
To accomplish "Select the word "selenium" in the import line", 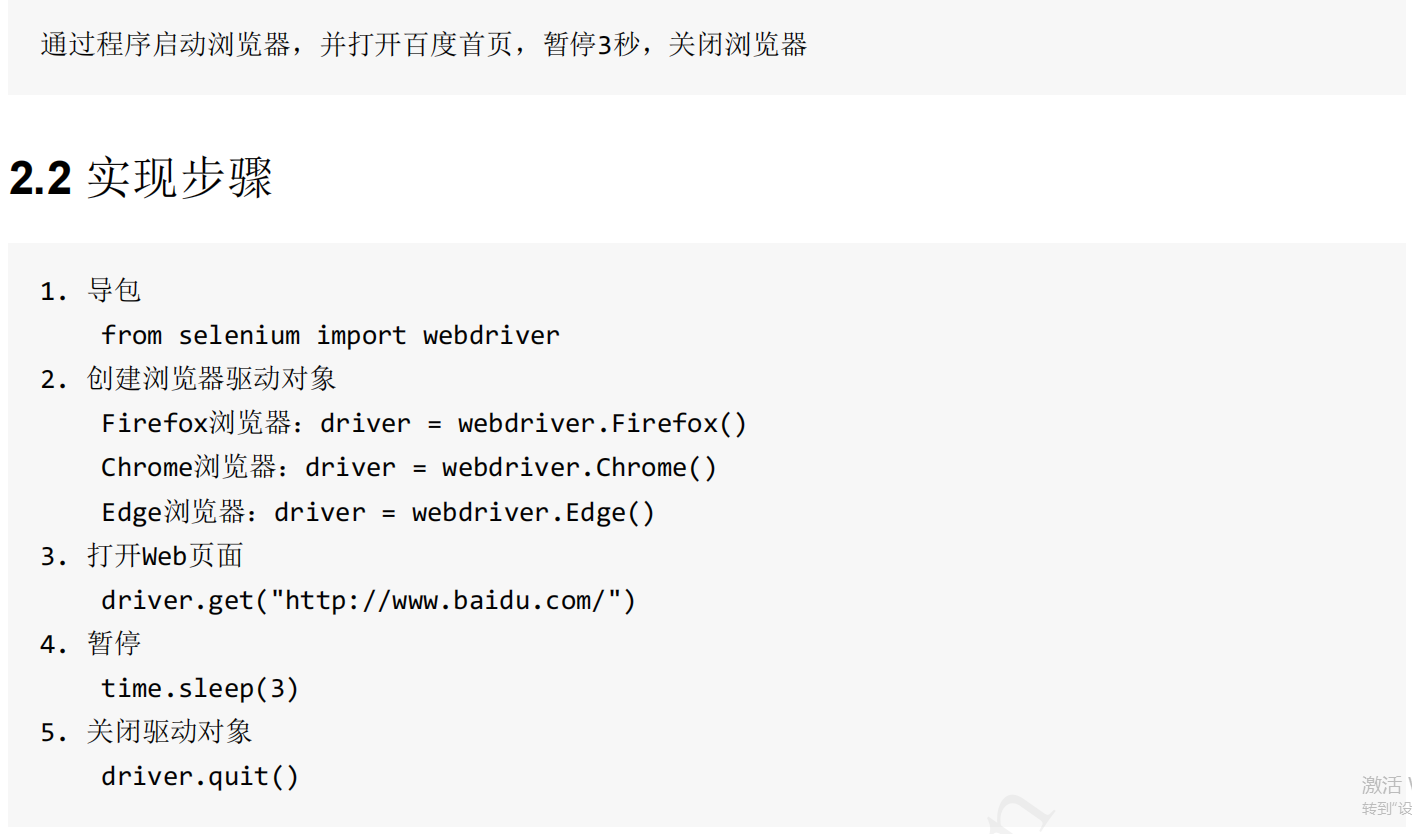I will click(239, 335).
